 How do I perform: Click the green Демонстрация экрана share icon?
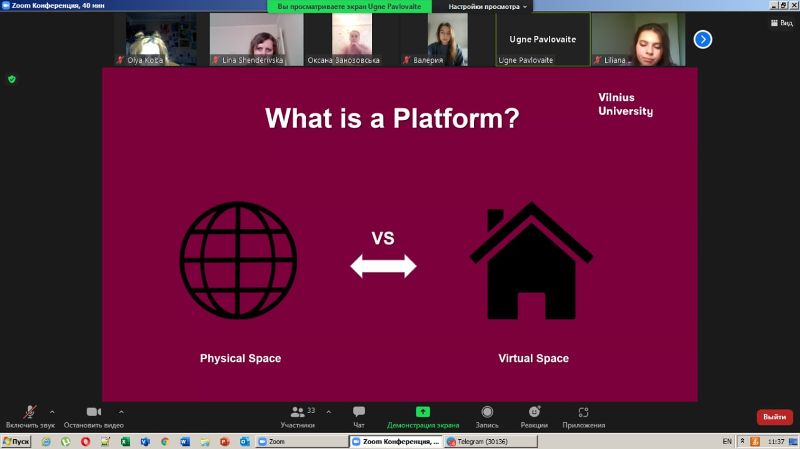point(423,411)
